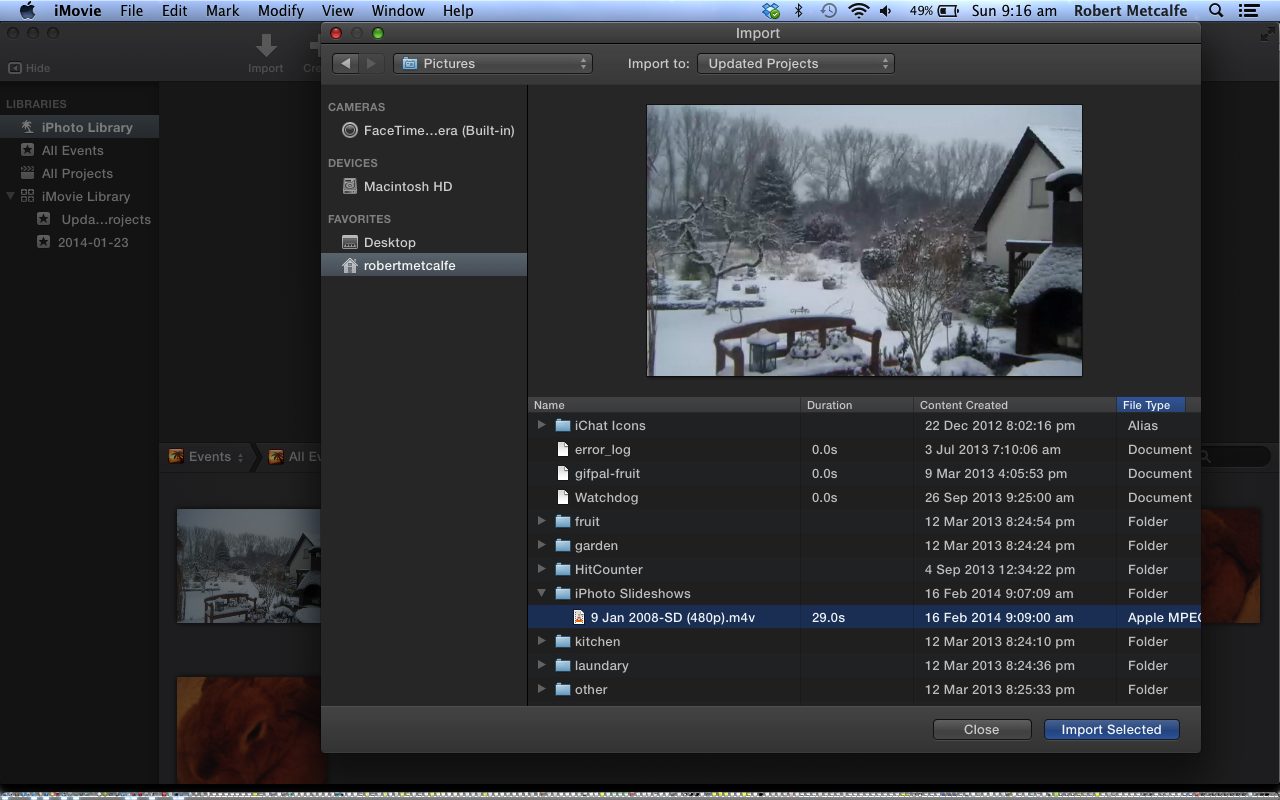Screen dimensions: 1280x800
Task: Click the Close button in Import dialog
Action: coord(981,729)
